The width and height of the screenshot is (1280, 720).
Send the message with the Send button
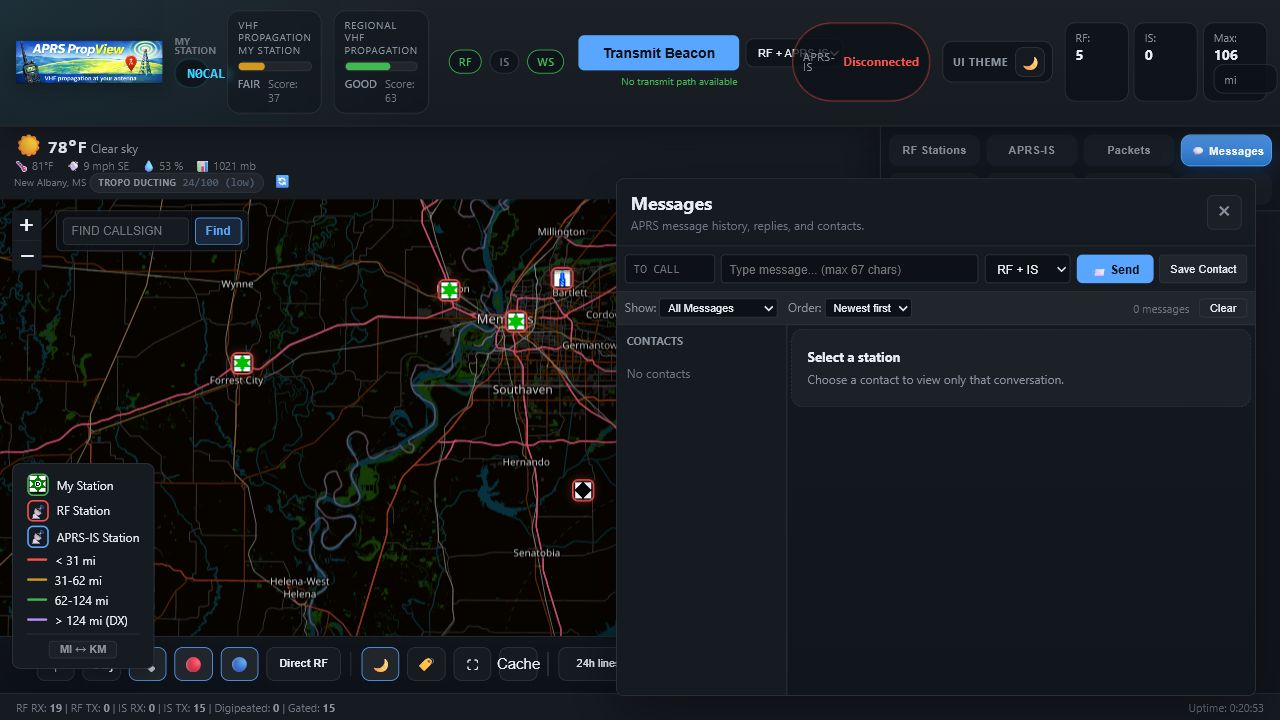pyautogui.click(x=1115, y=269)
